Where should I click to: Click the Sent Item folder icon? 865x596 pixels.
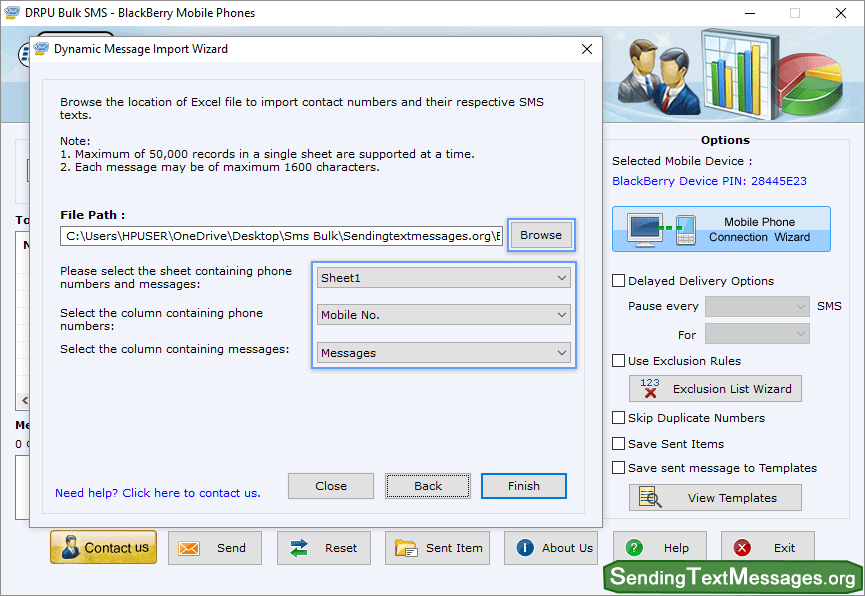(x=406, y=548)
